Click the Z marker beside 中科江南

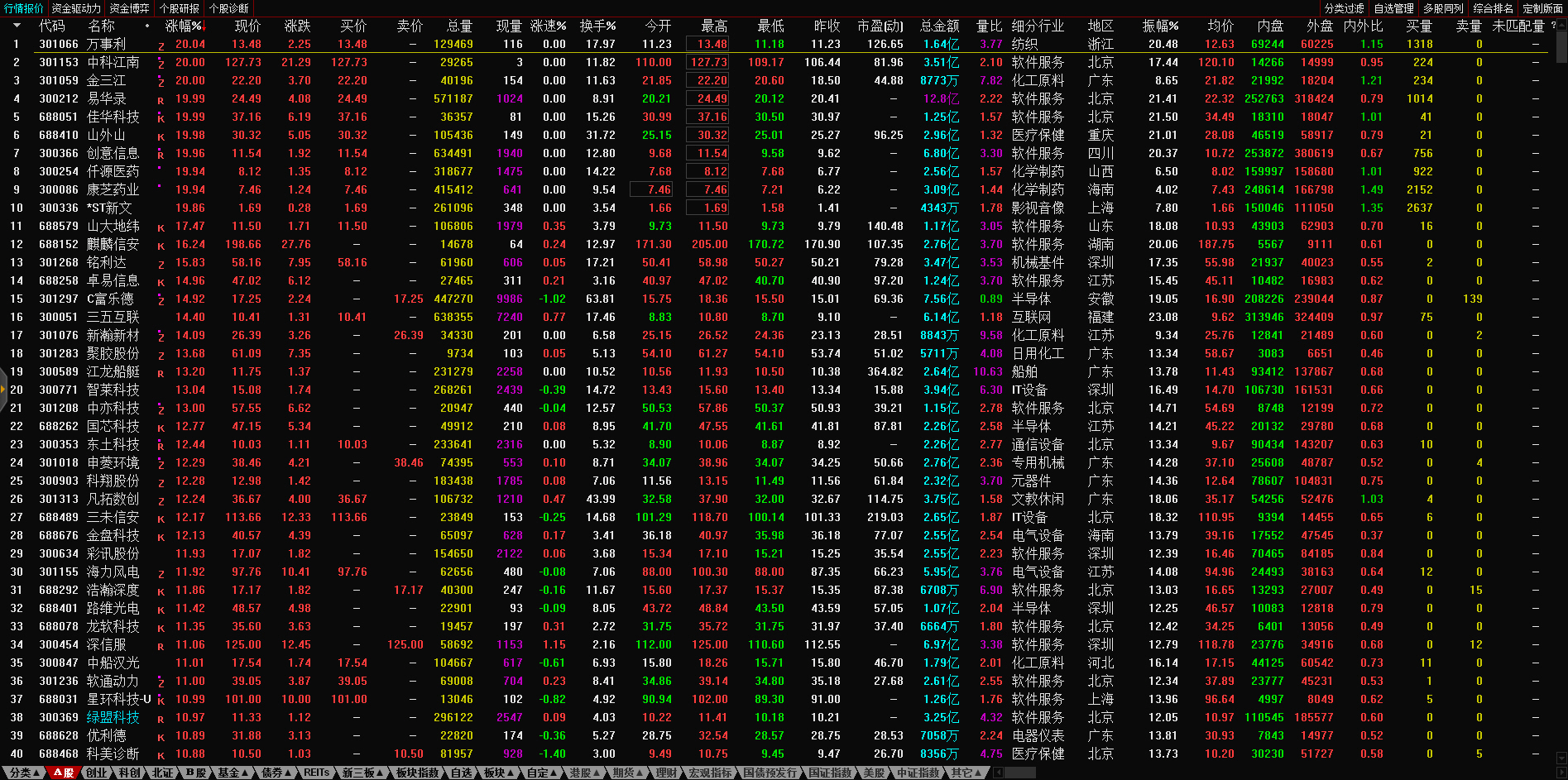click(x=161, y=63)
